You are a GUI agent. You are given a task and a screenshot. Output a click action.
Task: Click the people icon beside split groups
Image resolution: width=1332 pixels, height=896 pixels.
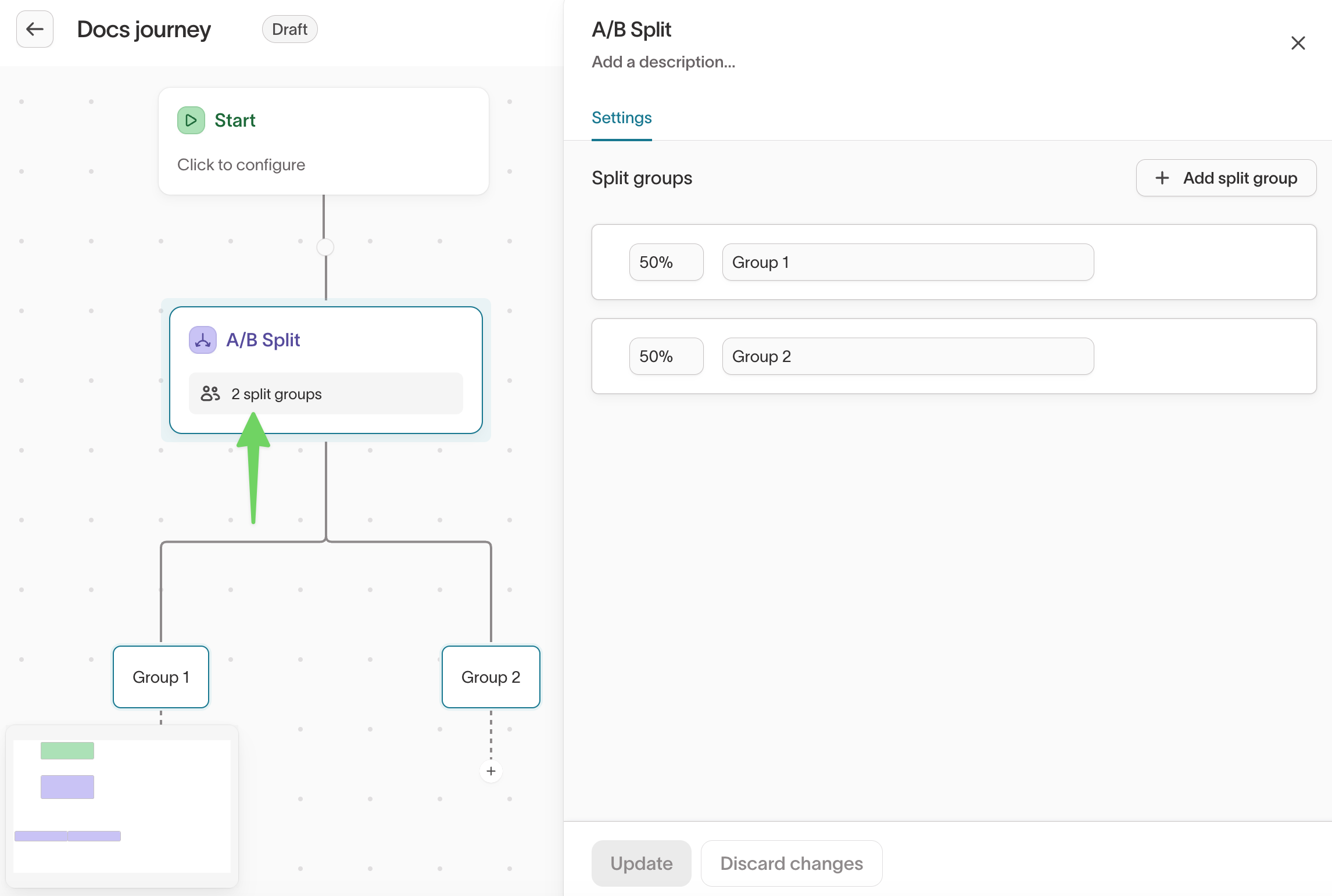click(x=210, y=394)
